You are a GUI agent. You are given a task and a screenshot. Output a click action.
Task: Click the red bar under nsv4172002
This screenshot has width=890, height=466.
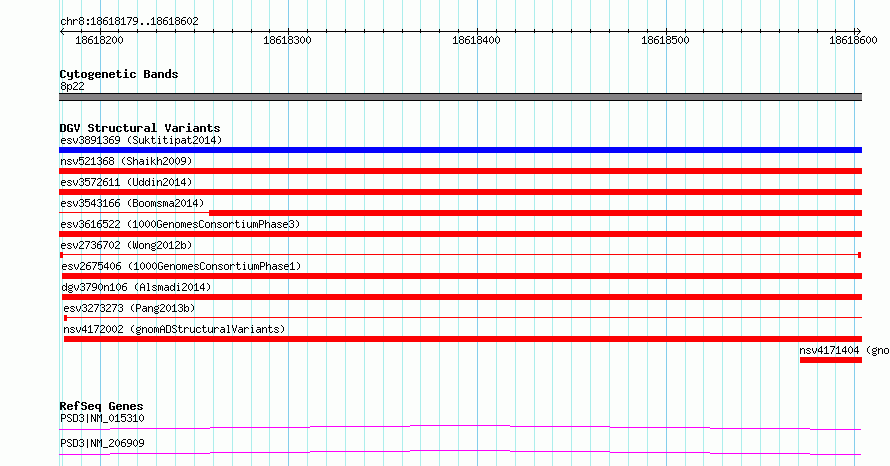tap(463, 339)
